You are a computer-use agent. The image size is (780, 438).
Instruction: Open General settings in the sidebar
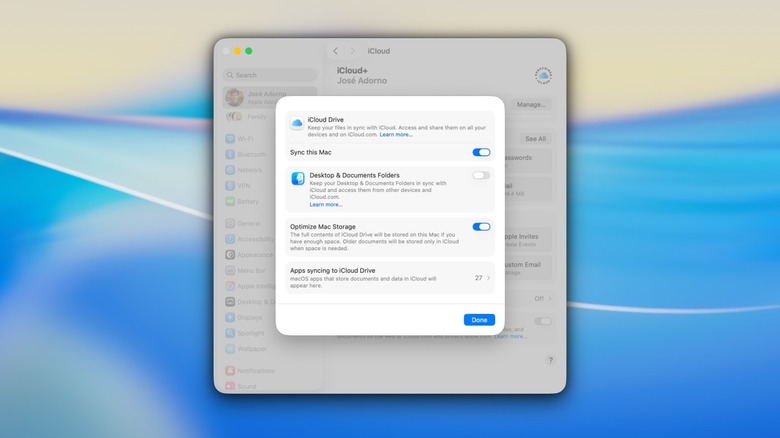click(242, 223)
